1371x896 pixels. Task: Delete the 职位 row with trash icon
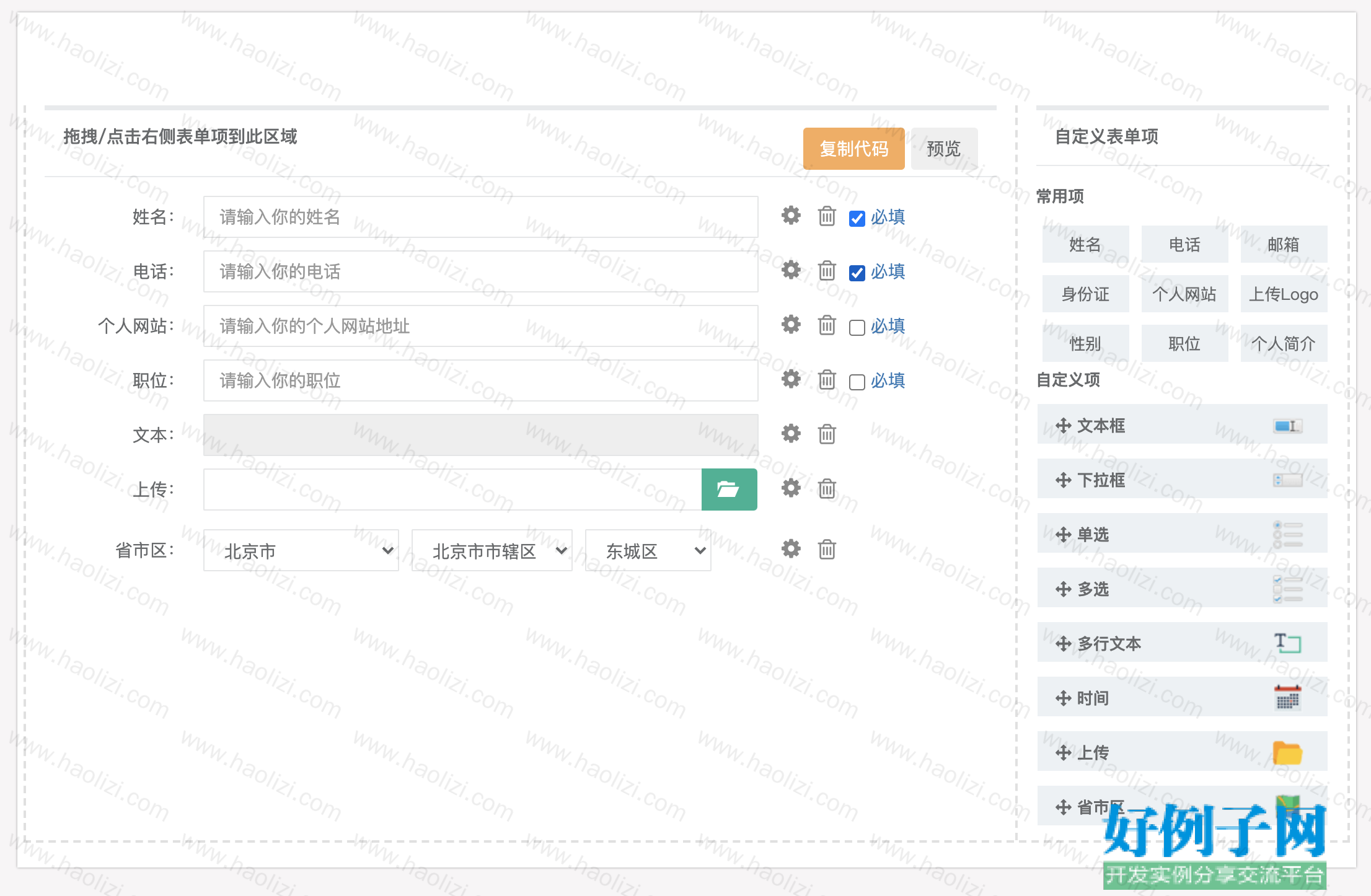pos(827,379)
